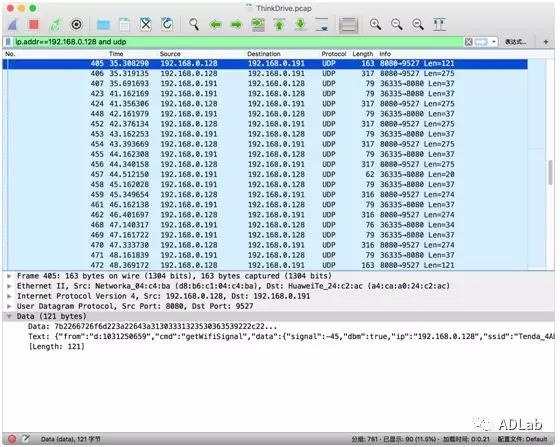Jump to first packet icon
Viewport: 560px width, 447px height.
[279, 24]
